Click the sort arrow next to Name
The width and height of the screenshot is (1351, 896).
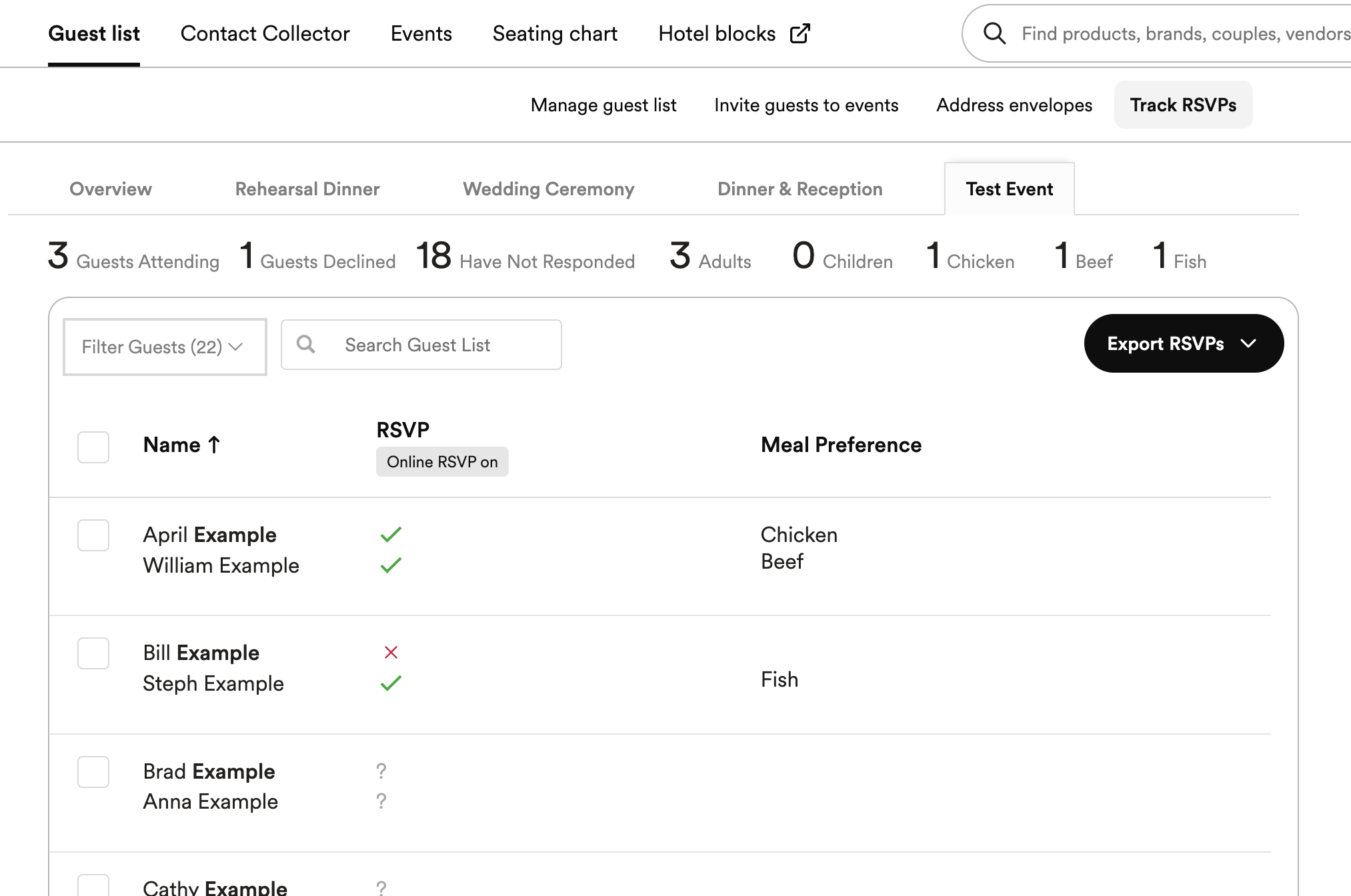click(x=214, y=445)
